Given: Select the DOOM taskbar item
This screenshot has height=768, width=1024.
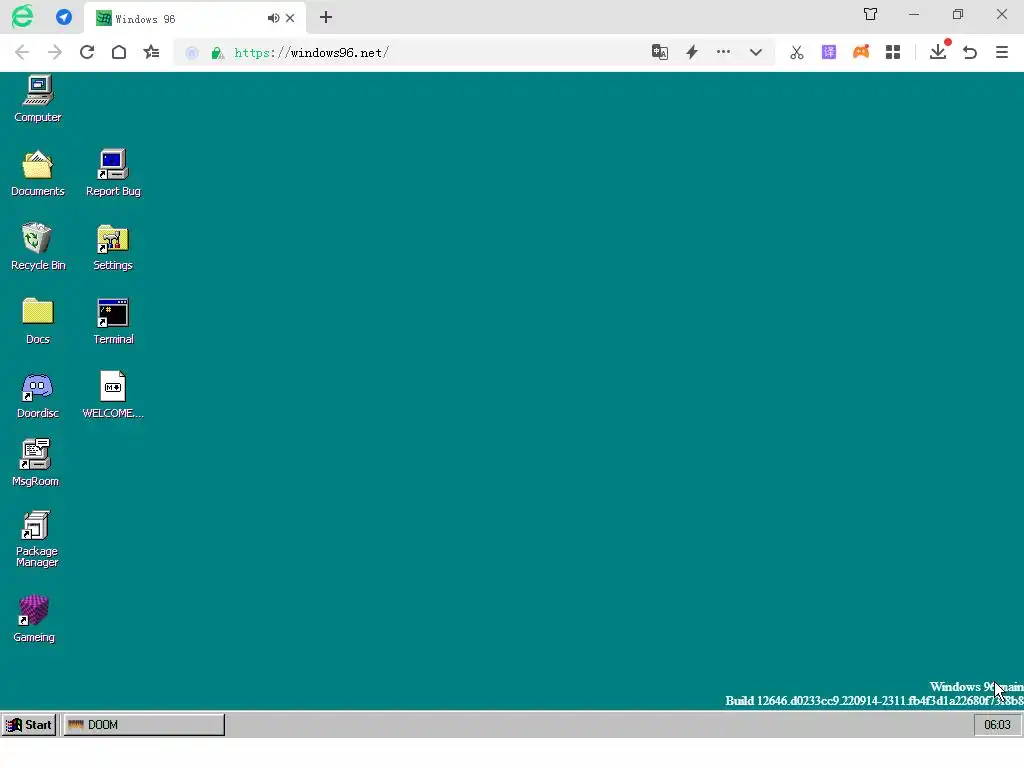Looking at the screenshot, I should point(144,725).
